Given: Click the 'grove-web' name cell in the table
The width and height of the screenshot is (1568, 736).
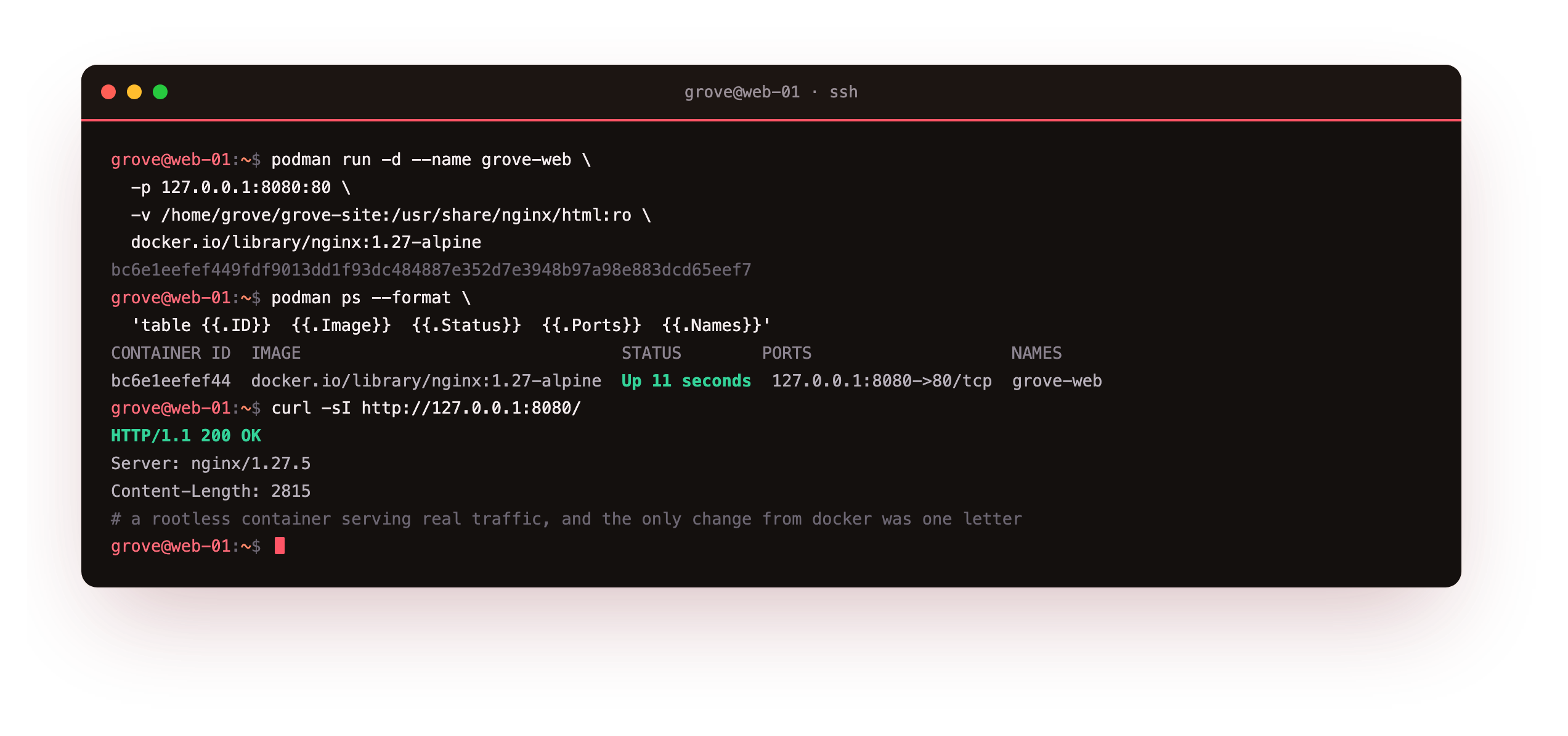Looking at the screenshot, I should 1057,381.
